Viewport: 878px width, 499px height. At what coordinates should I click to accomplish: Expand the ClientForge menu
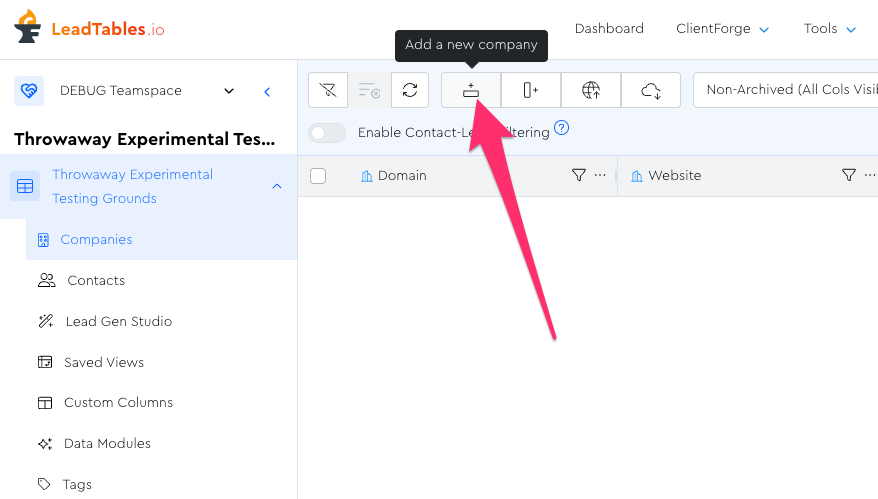point(722,29)
